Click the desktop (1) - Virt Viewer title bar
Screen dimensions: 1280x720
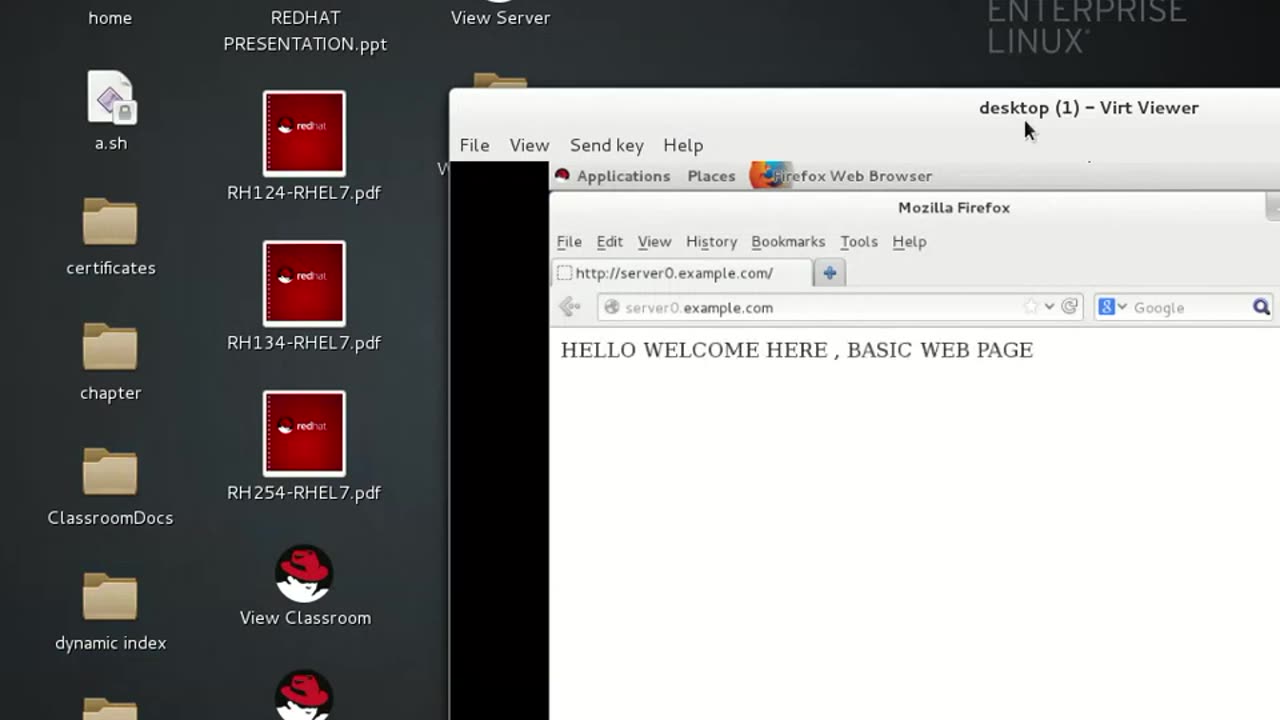tap(1088, 107)
